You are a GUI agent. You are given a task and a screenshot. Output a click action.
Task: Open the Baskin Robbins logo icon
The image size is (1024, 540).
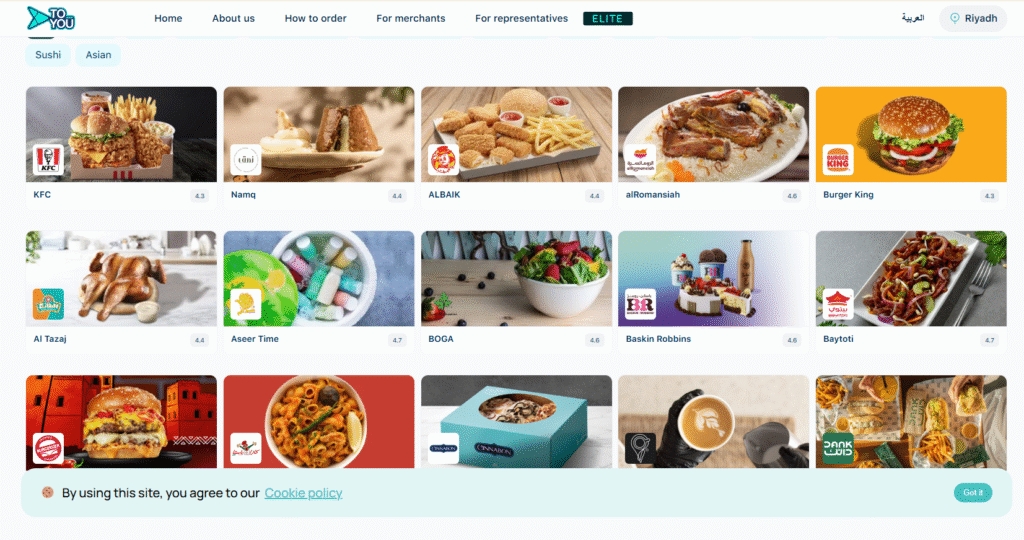tap(641, 304)
